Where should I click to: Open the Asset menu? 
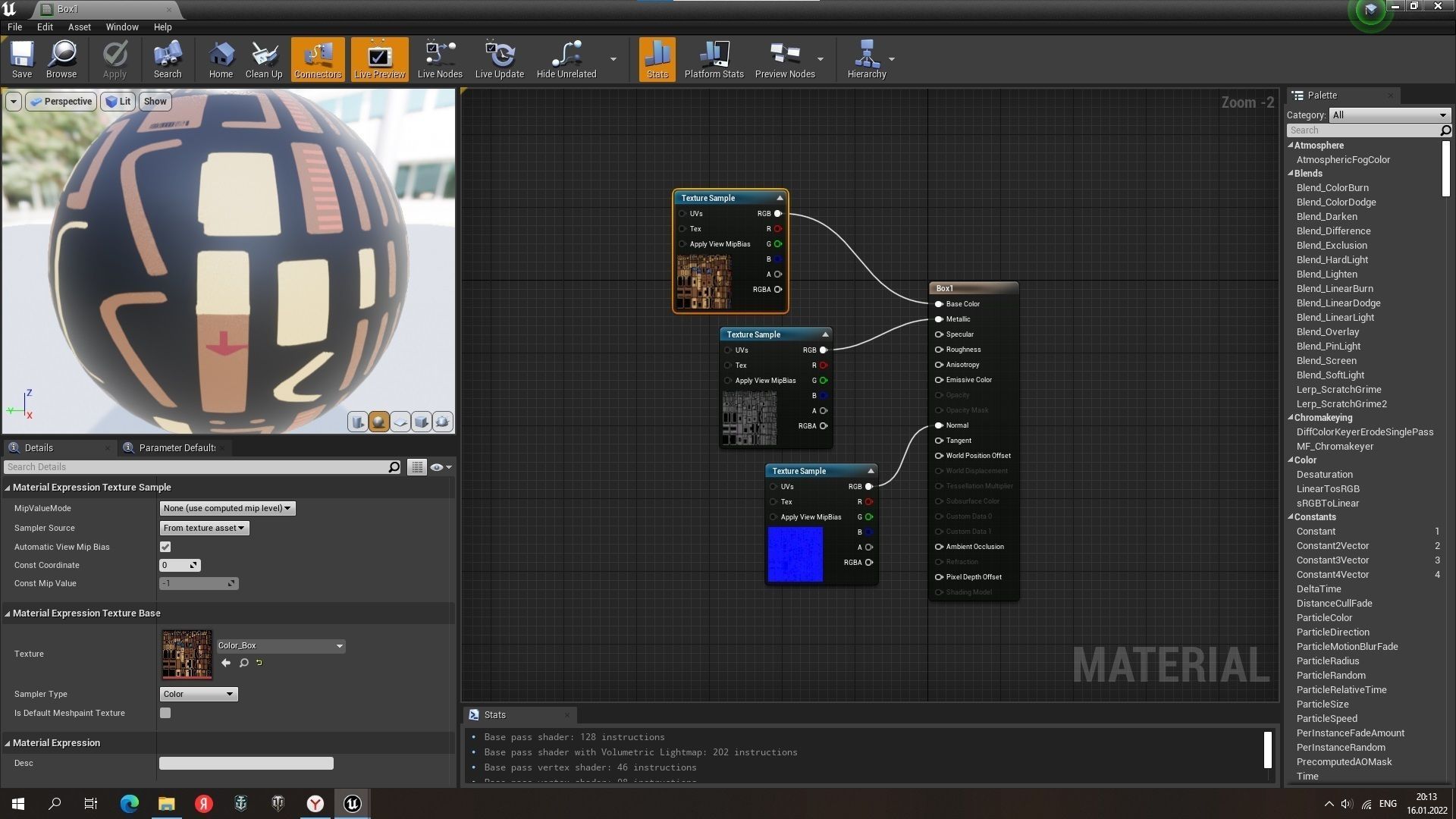79,27
